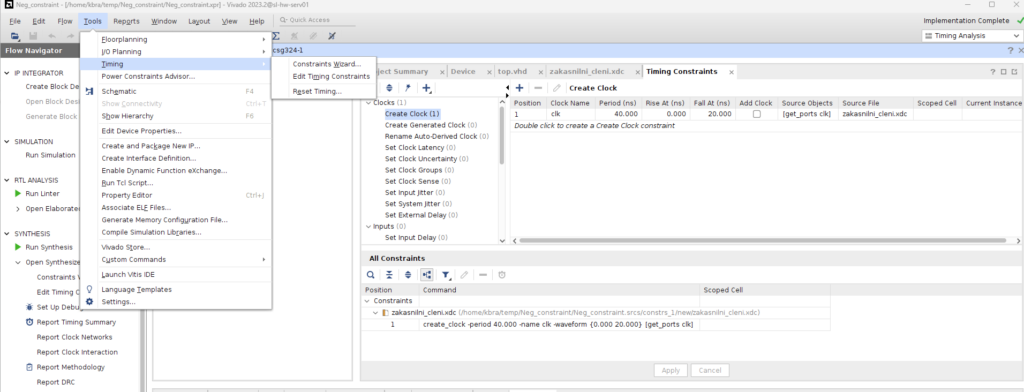Toggle the Add Clock checkbox for clk
Image resolution: width=1024 pixels, height=392 pixels.
756,114
